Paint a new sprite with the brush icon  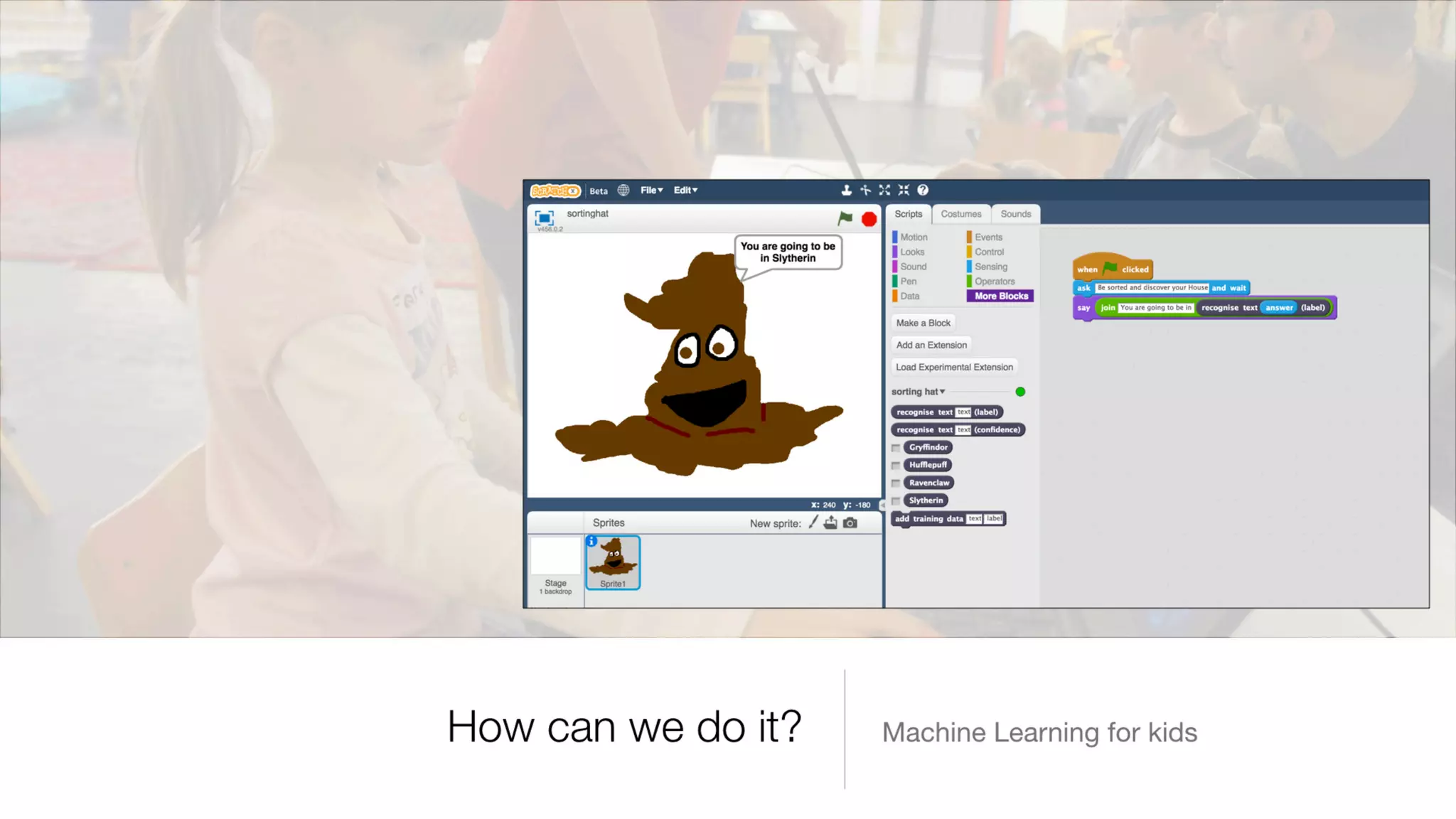(813, 523)
